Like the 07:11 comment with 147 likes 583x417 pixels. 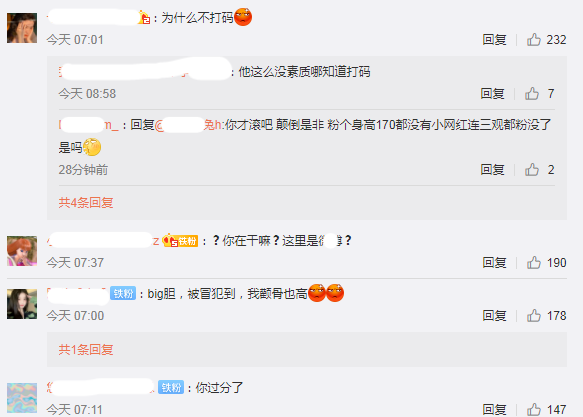point(534,410)
